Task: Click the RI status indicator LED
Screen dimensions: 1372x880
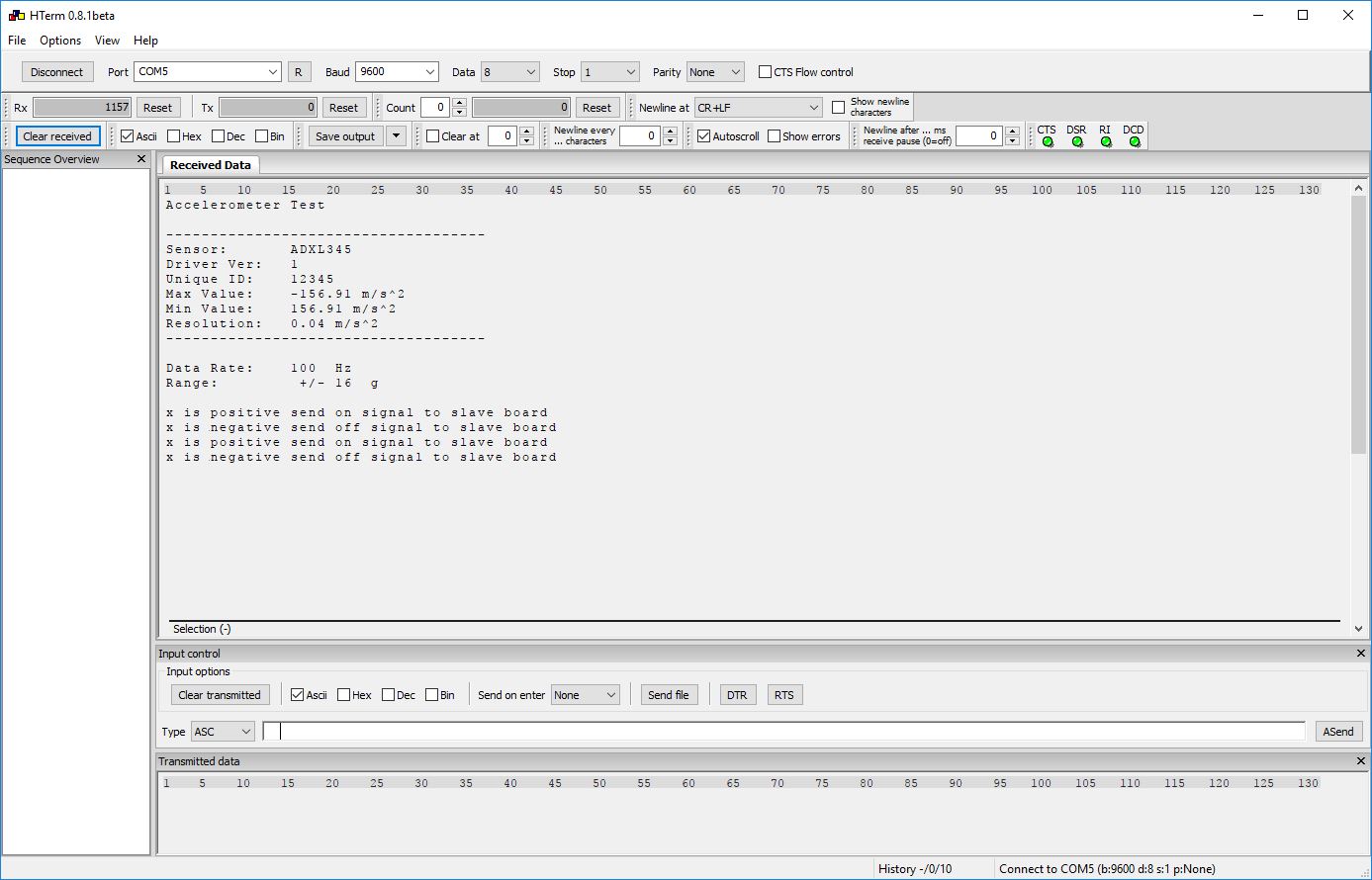Action: click(x=1106, y=142)
